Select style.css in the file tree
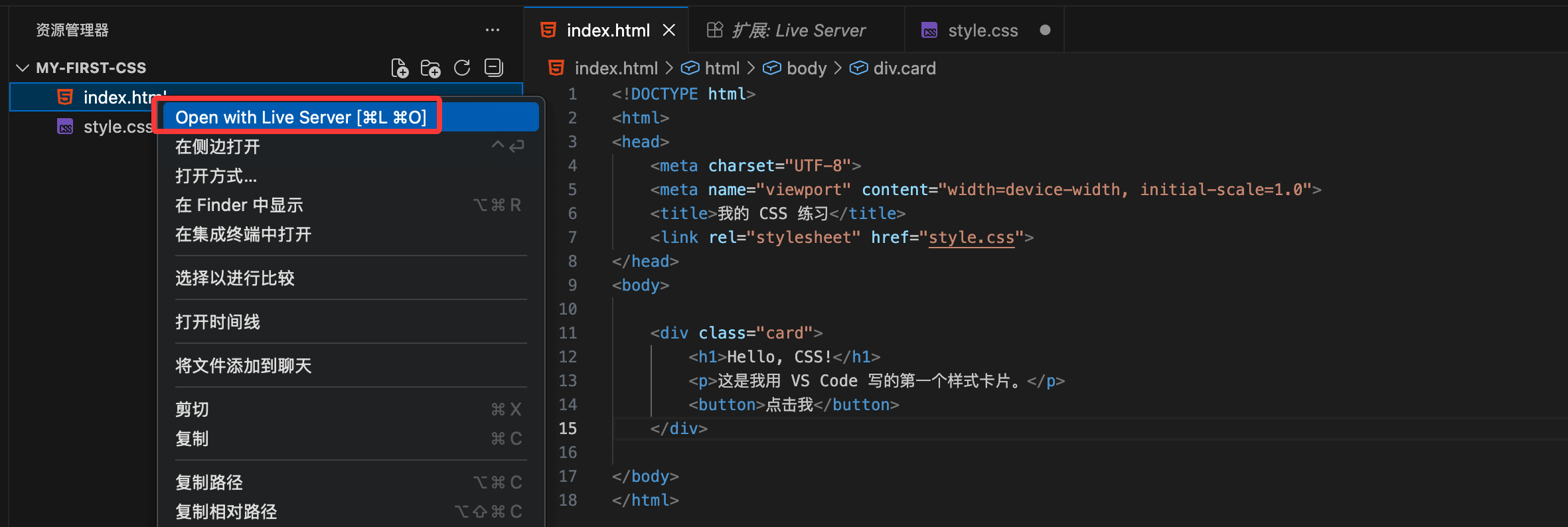 click(117, 127)
